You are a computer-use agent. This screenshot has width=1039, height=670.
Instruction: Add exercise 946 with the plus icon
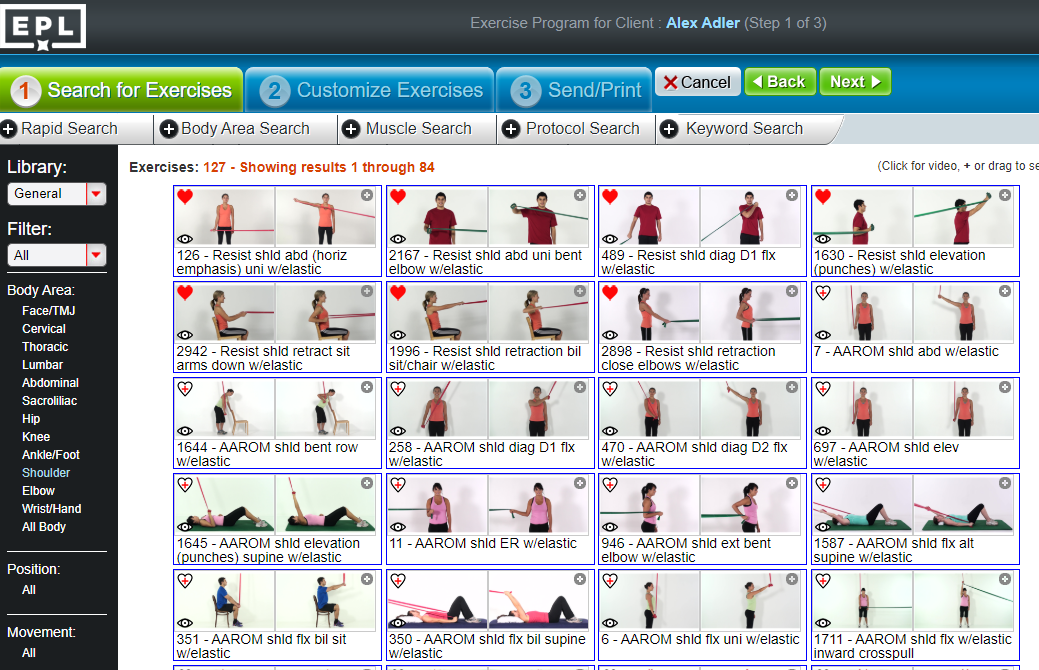pos(792,483)
